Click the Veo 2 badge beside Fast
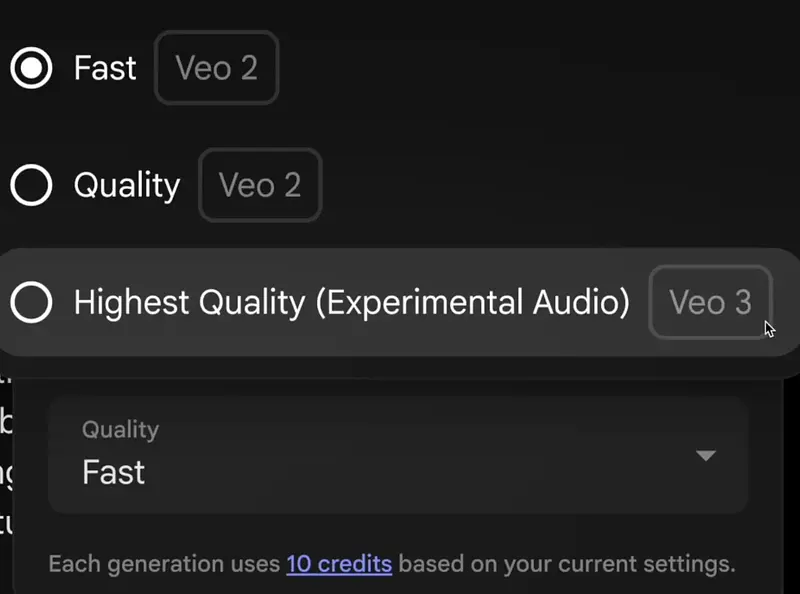This screenshot has width=800, height=594. pos(216,68)
